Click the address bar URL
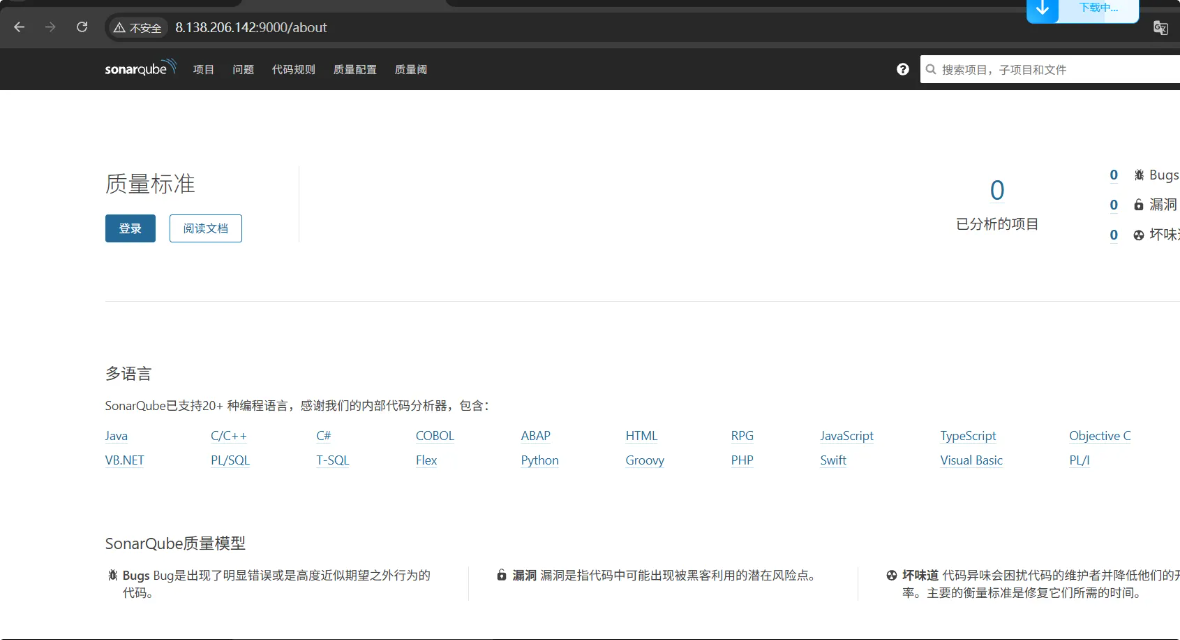1180x640 pixels. pos(251,28)
